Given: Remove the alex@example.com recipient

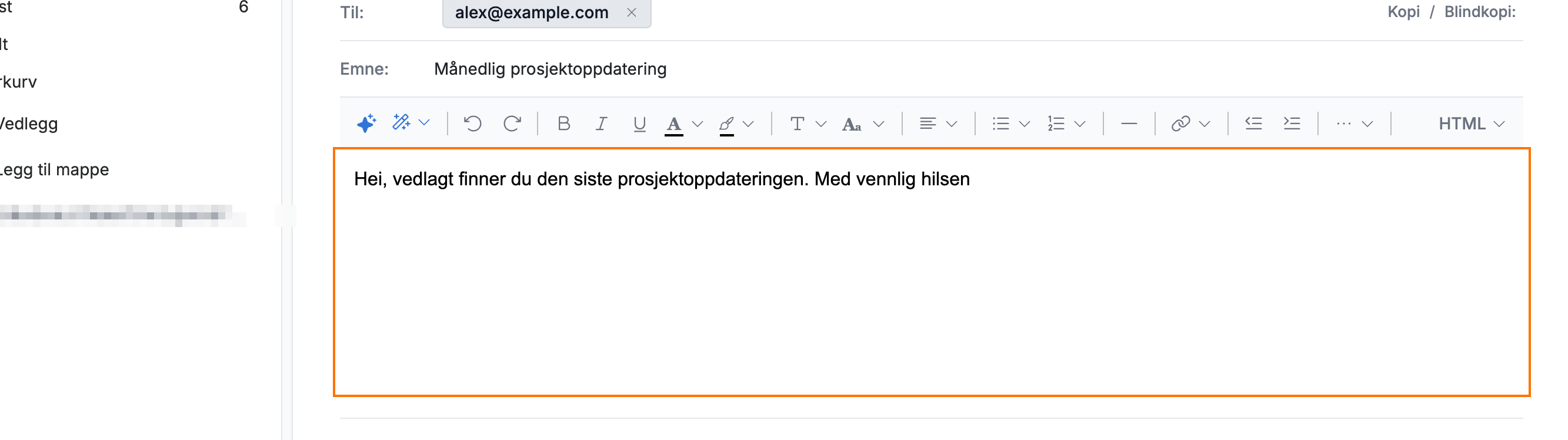Looking at the screenshot, I should tap(632, 12).
